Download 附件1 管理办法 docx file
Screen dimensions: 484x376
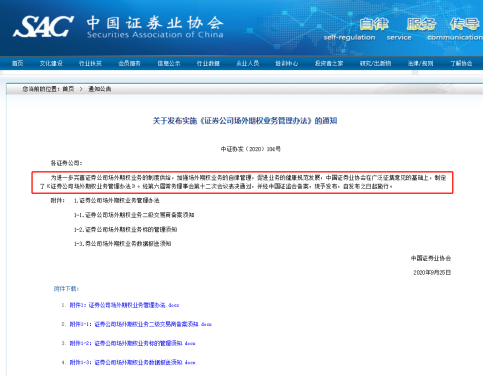(124, 305)
